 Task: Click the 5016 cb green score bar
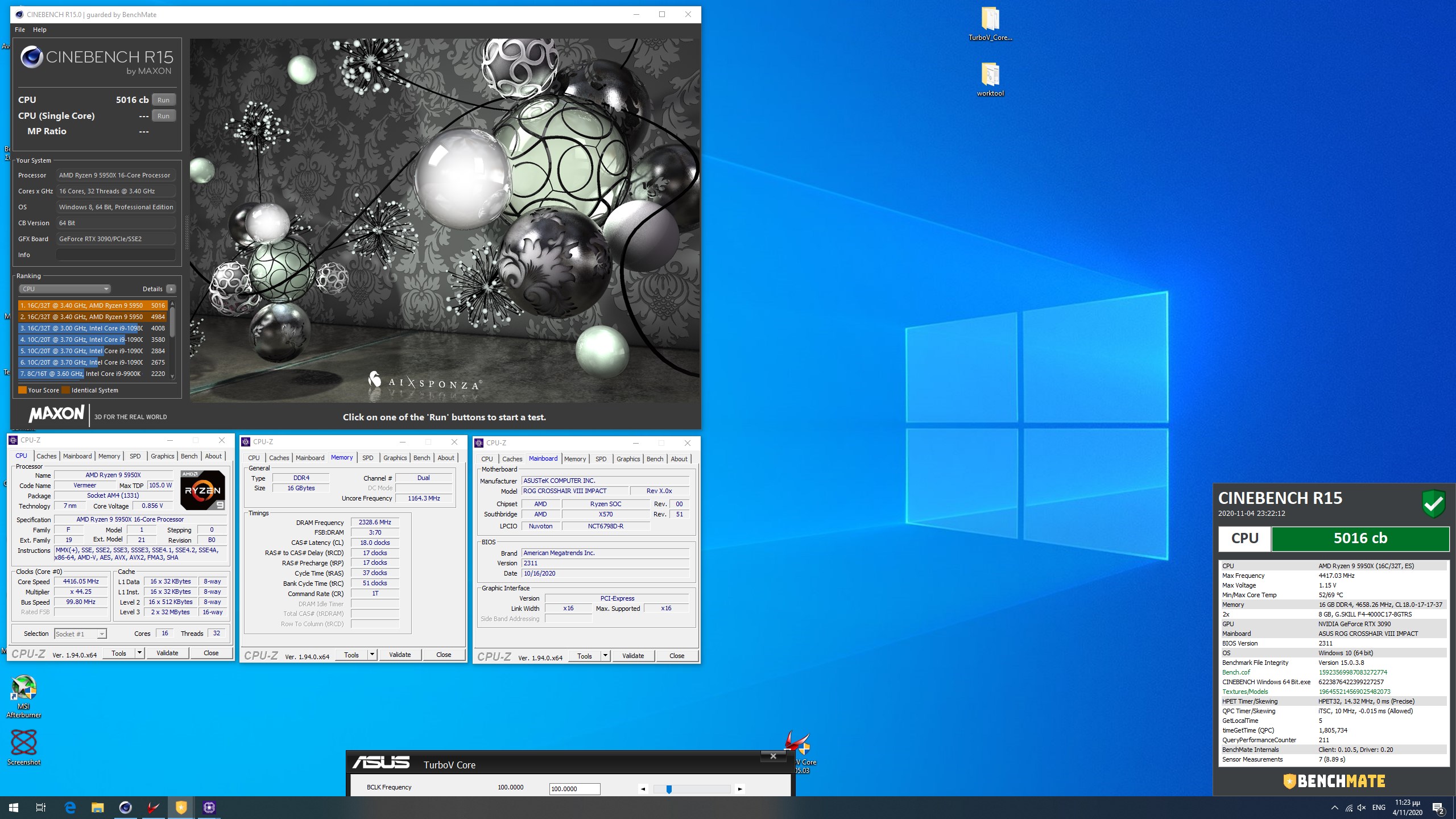coord(1360,539)
